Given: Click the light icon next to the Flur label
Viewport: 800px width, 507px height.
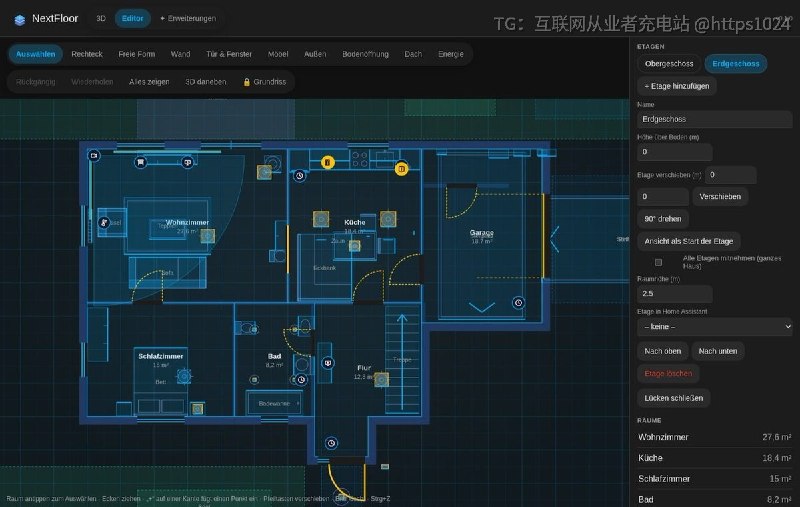Looking at the screenshot, I should (x=381, y=379).
